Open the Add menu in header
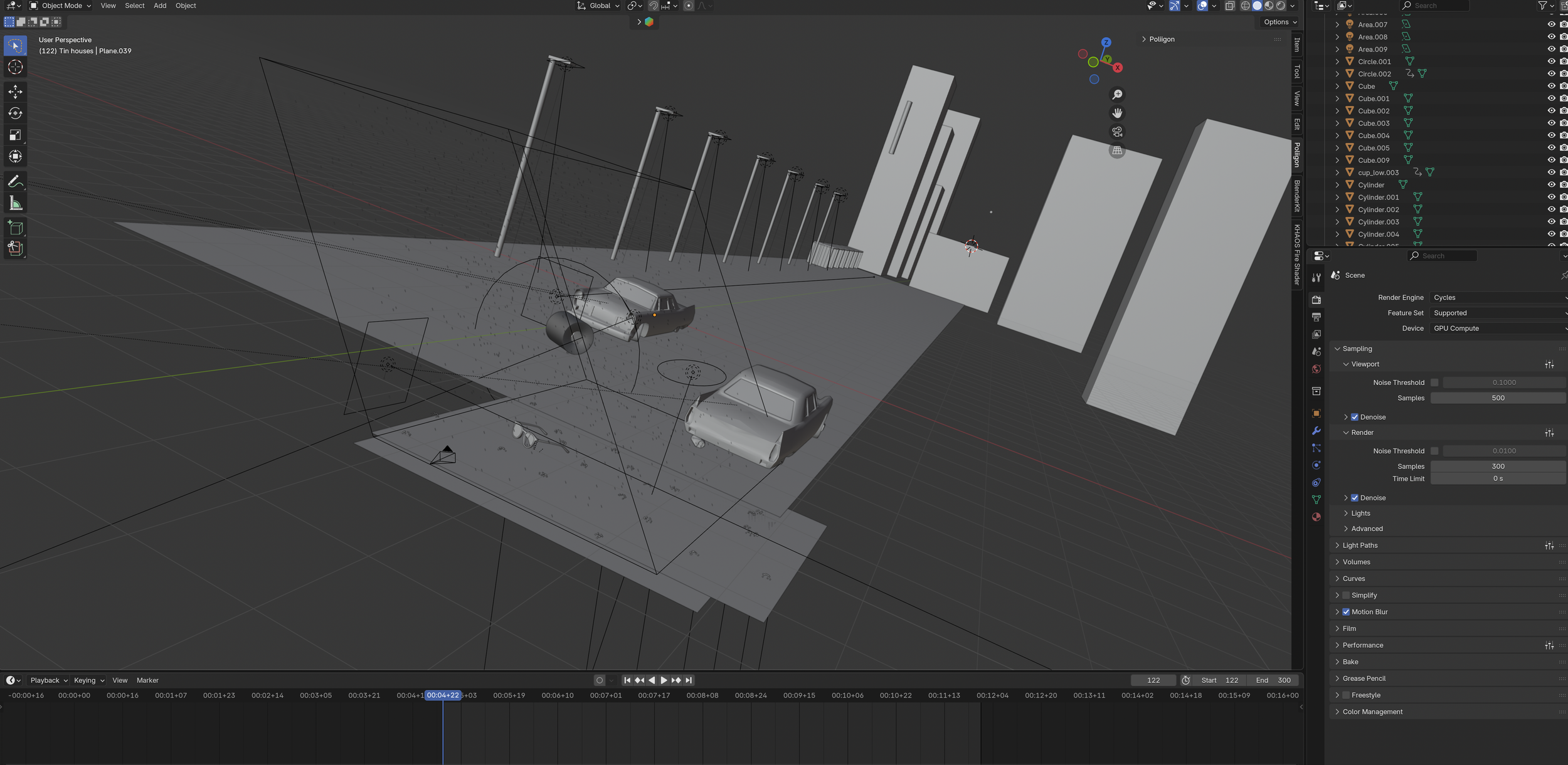 coord(160,6)
